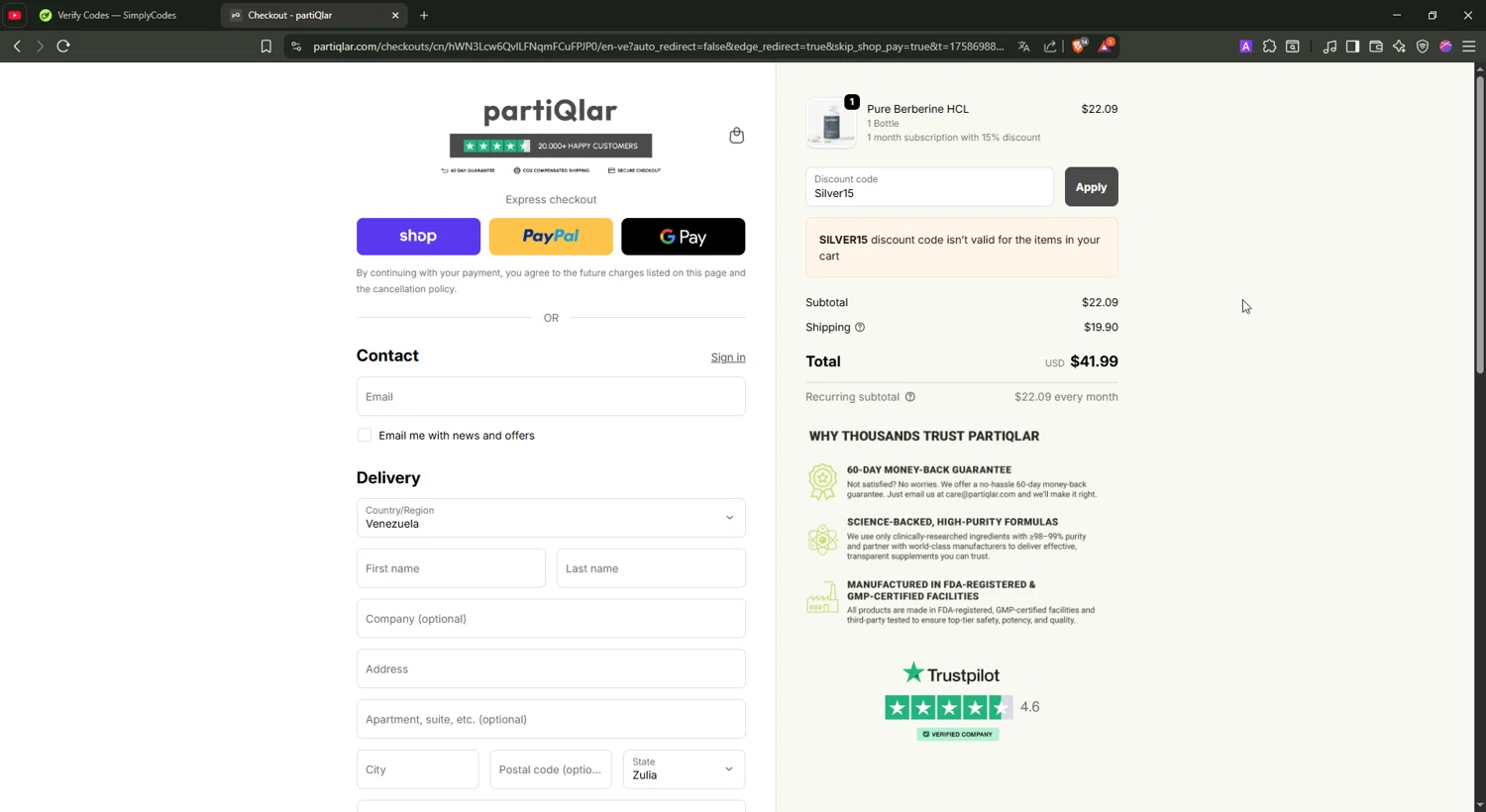
Task: Focus the Last name field
Action: pyautogui.click(x=651, y=568)
